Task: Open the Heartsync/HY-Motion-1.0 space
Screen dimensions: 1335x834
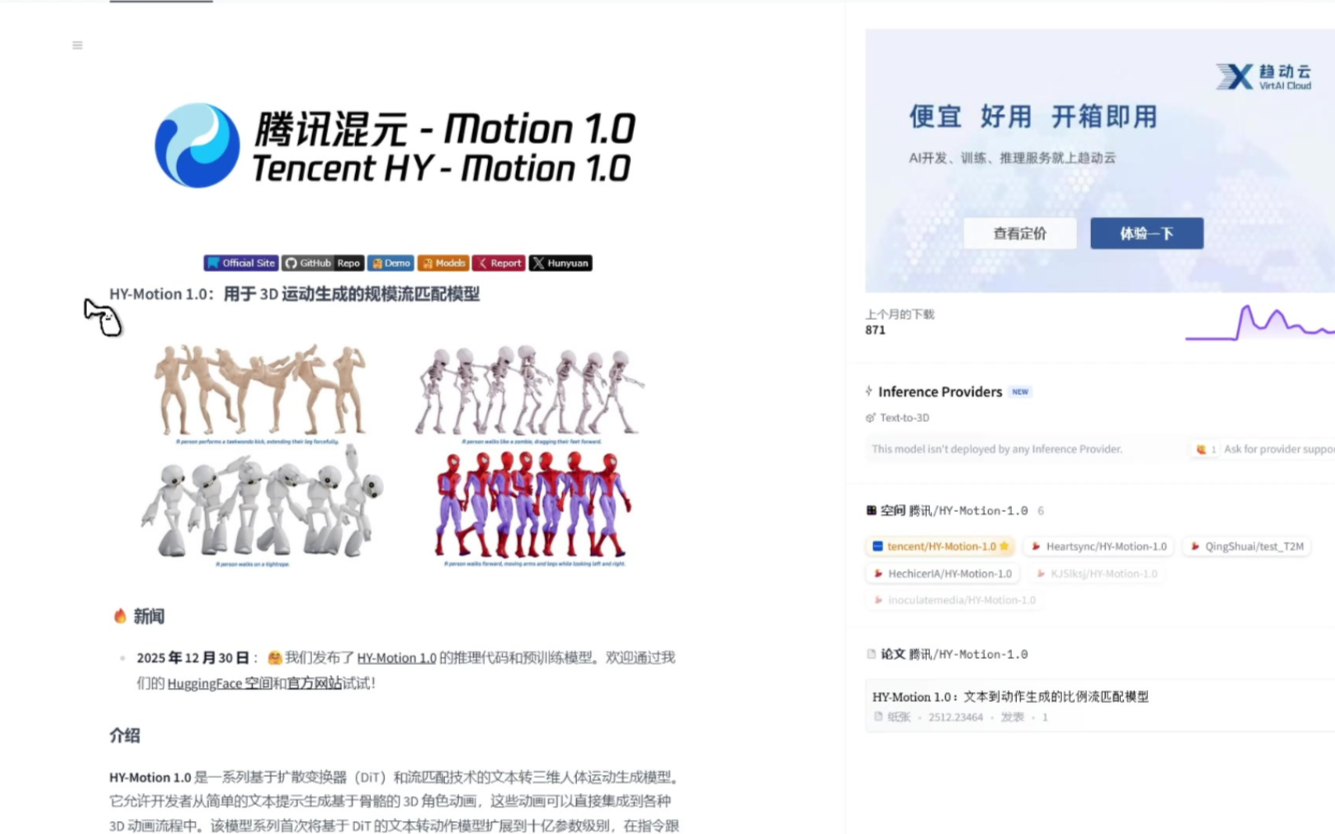Action: (1098, 546)
